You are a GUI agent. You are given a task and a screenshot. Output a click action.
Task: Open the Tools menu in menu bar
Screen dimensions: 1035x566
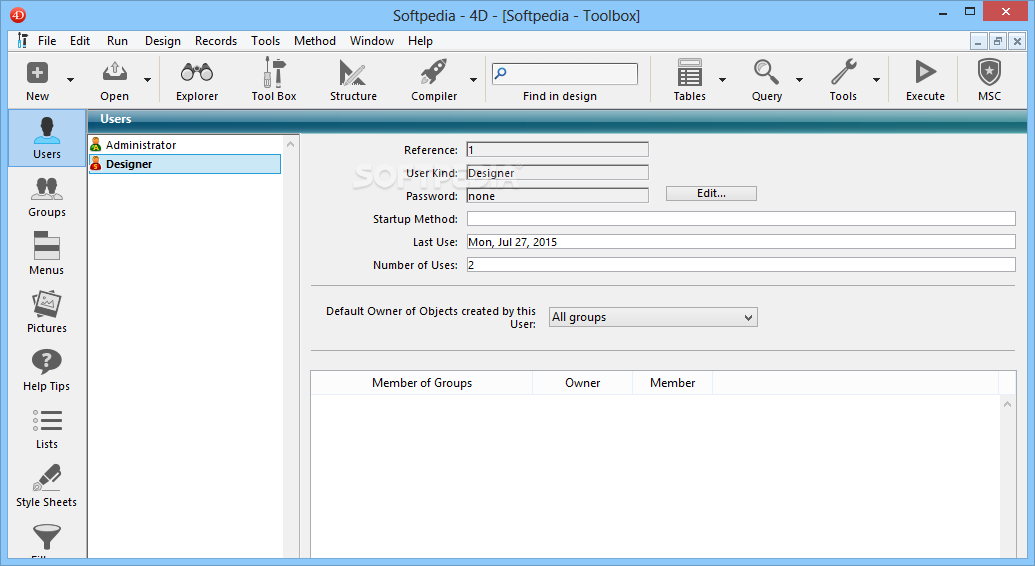pyautogui.click(x=265, y=41)
